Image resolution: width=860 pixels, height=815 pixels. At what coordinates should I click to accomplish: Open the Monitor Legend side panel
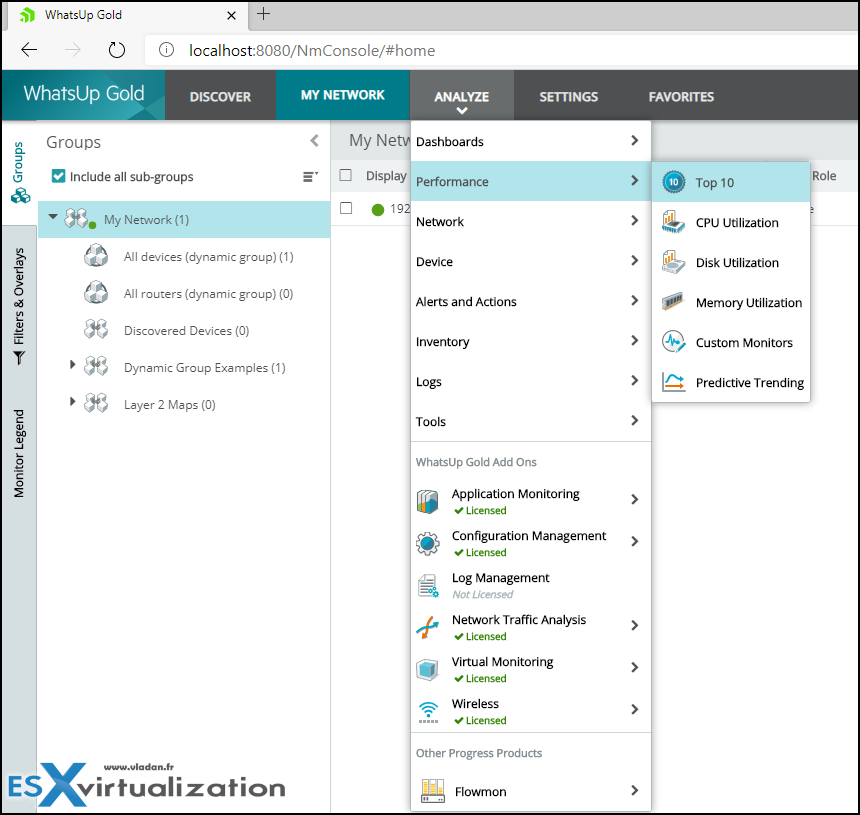click(x=19, y=454)
